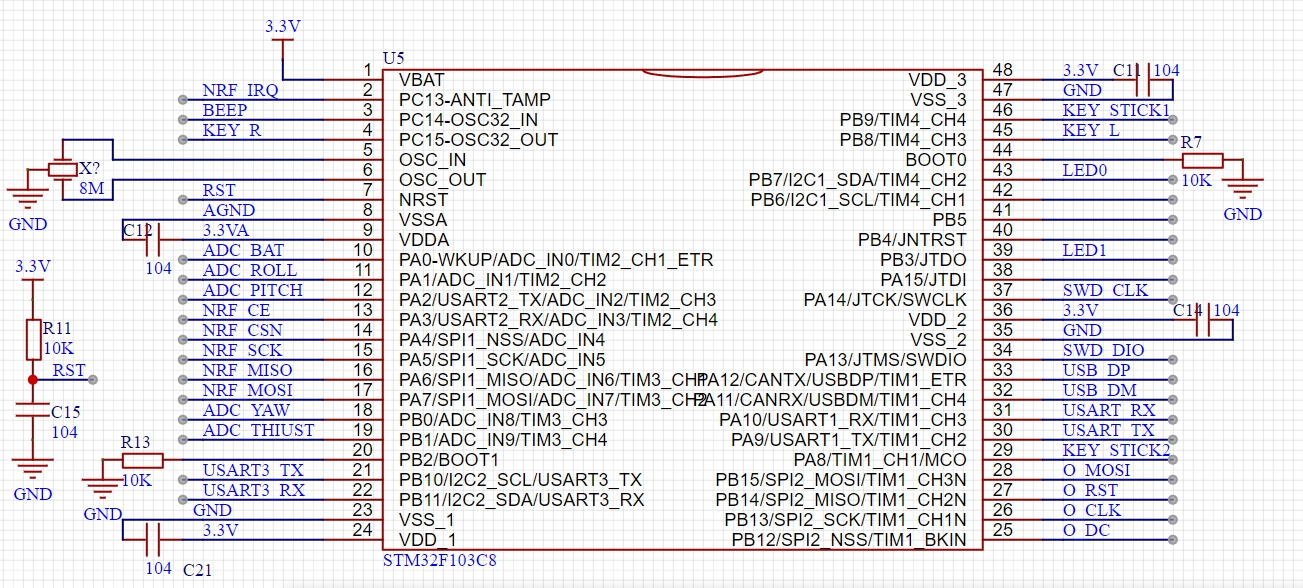Select the USB_DM net label
Viewport: 1303px width, 588px height.
click(1099, 390)
